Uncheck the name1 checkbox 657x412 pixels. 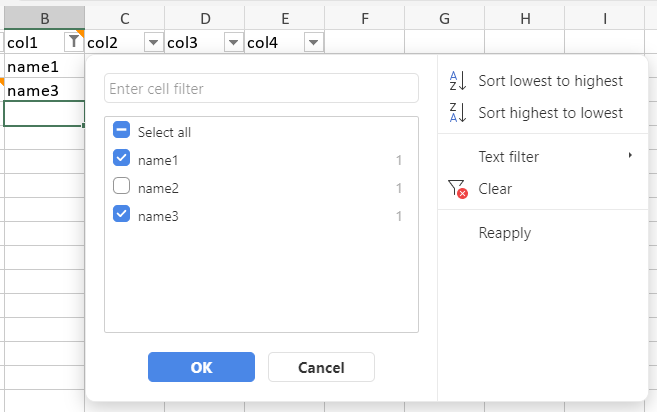(x=122, y=160)
